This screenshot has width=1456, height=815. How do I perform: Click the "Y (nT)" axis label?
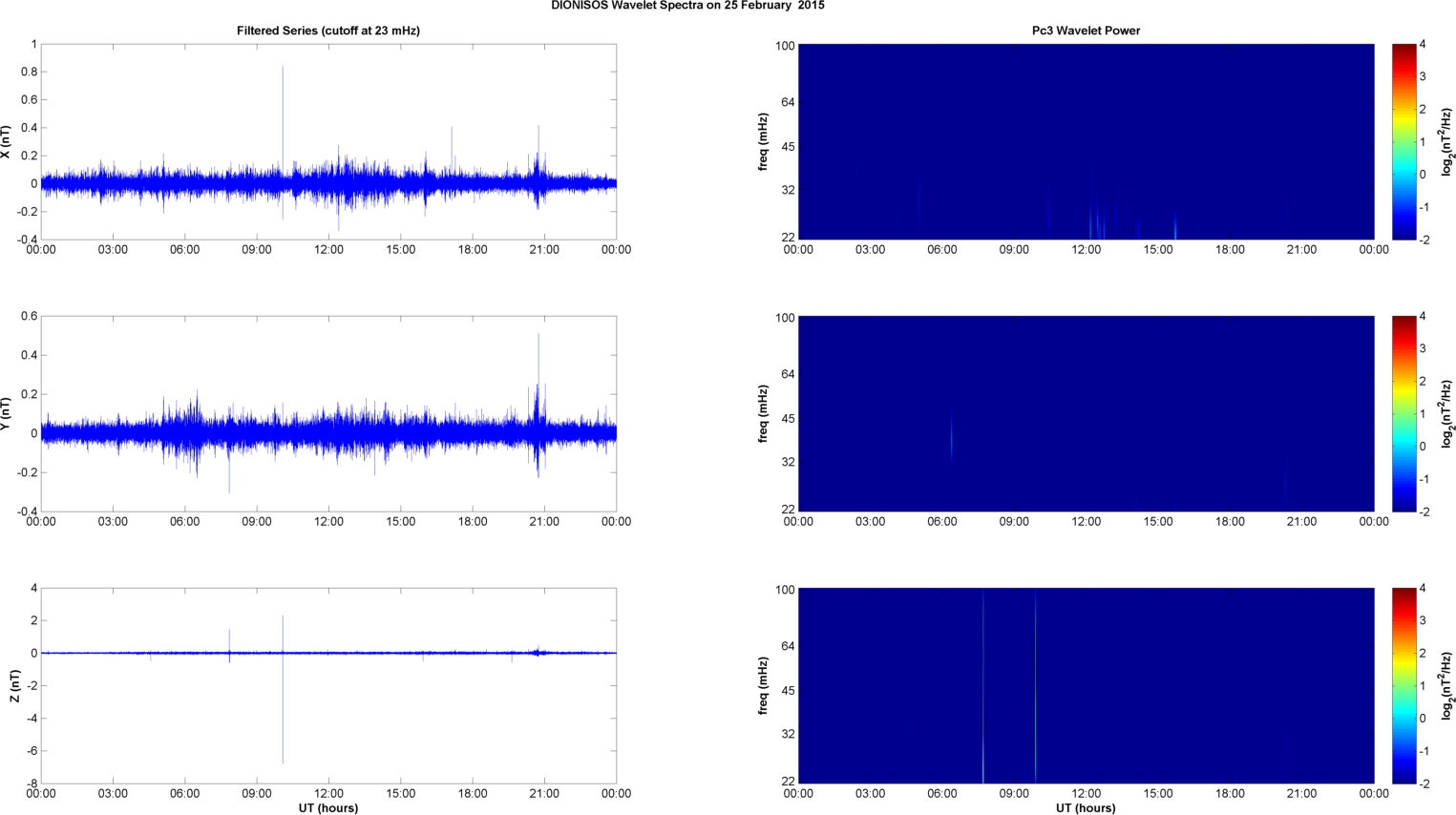(6, 413)
